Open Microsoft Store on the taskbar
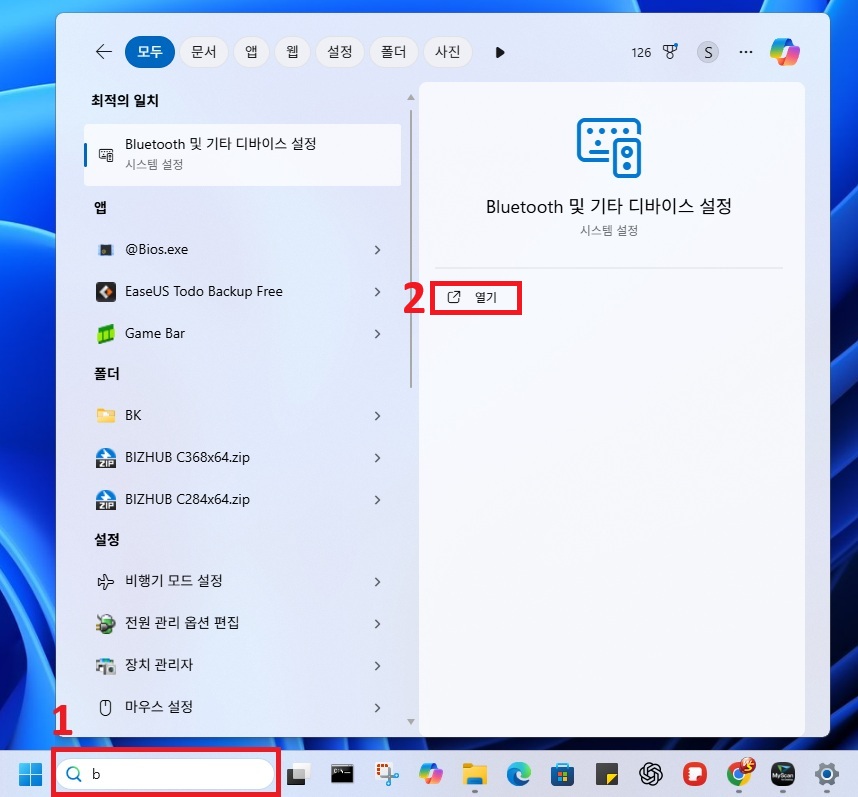 562,774
